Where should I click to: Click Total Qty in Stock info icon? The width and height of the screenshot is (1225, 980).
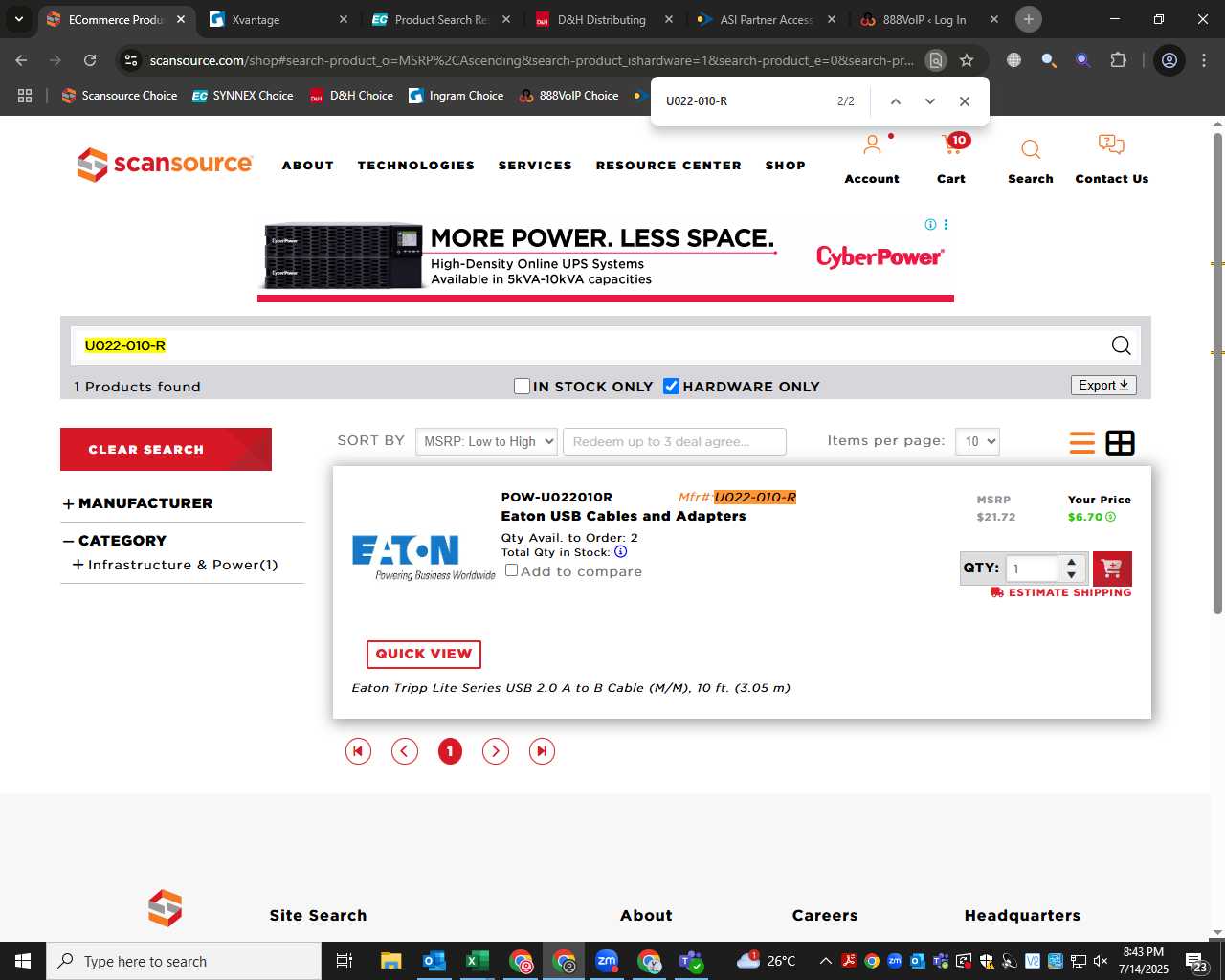[620, 552]
